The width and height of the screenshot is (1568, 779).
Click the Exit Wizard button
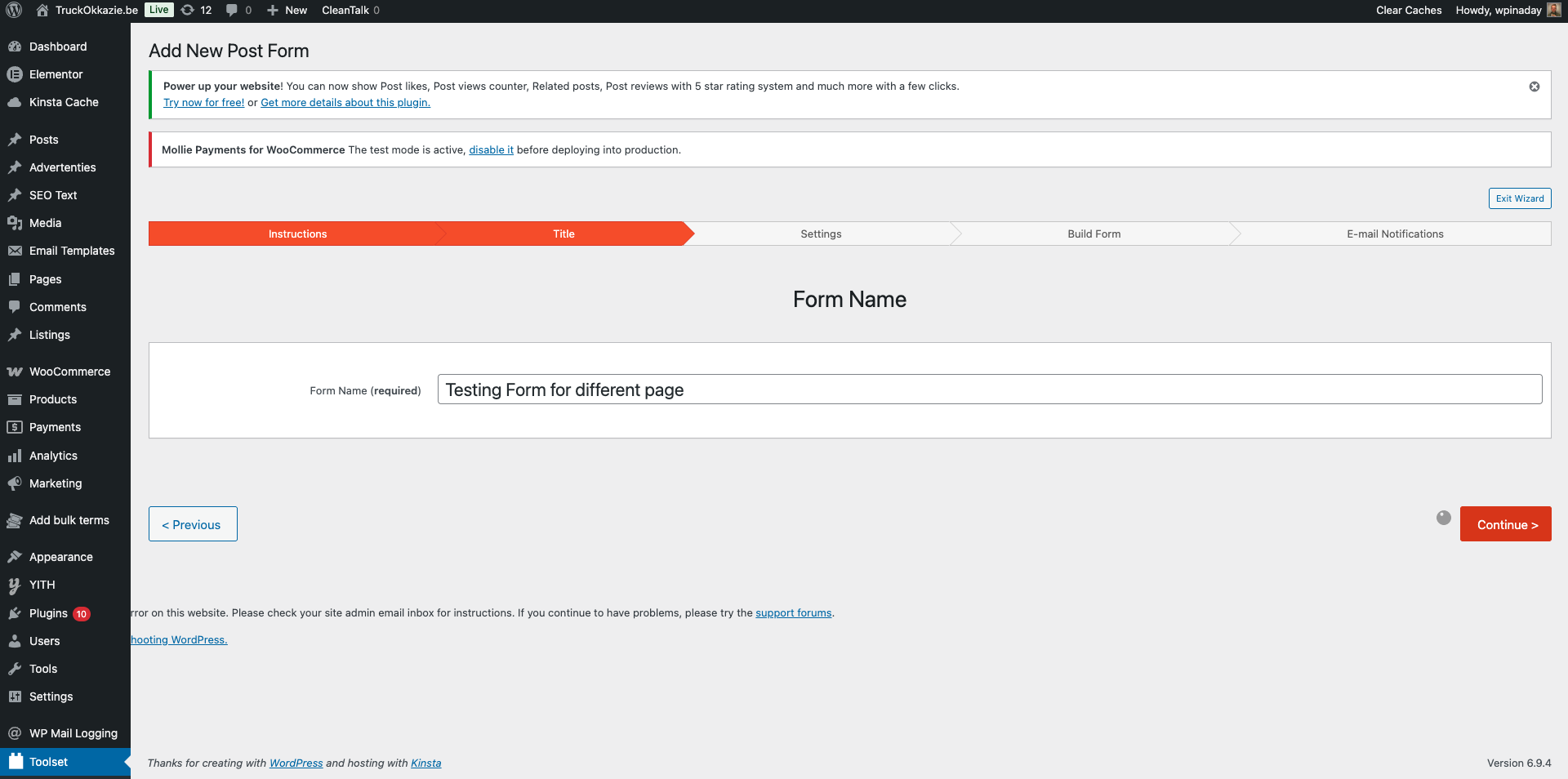pyautogui.click(x=1519, y=198)
